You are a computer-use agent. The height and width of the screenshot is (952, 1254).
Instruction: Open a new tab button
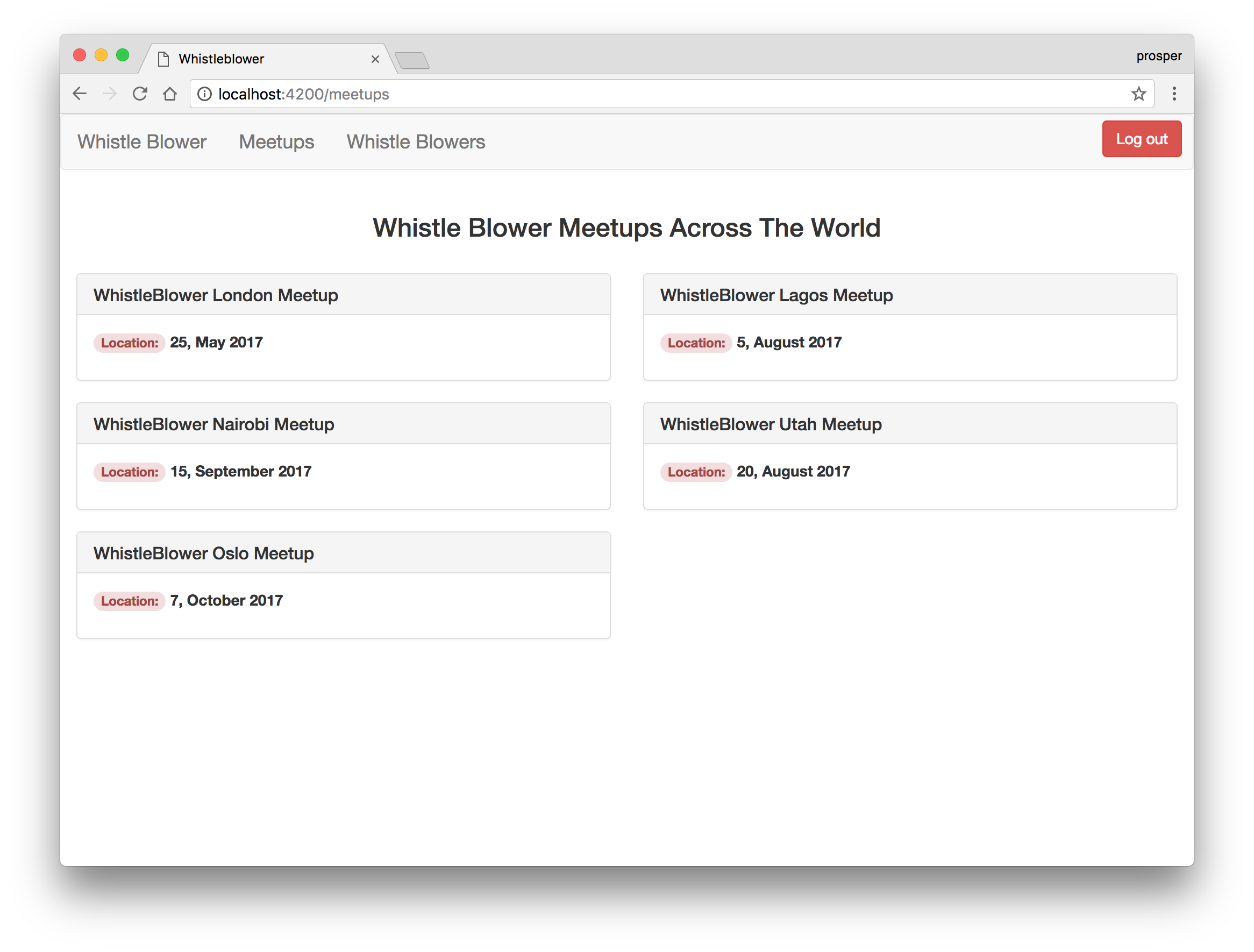(412, 60)
